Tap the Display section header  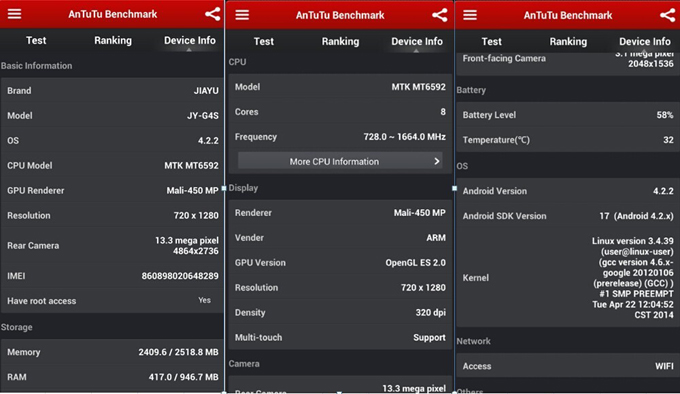click(243, 188)
